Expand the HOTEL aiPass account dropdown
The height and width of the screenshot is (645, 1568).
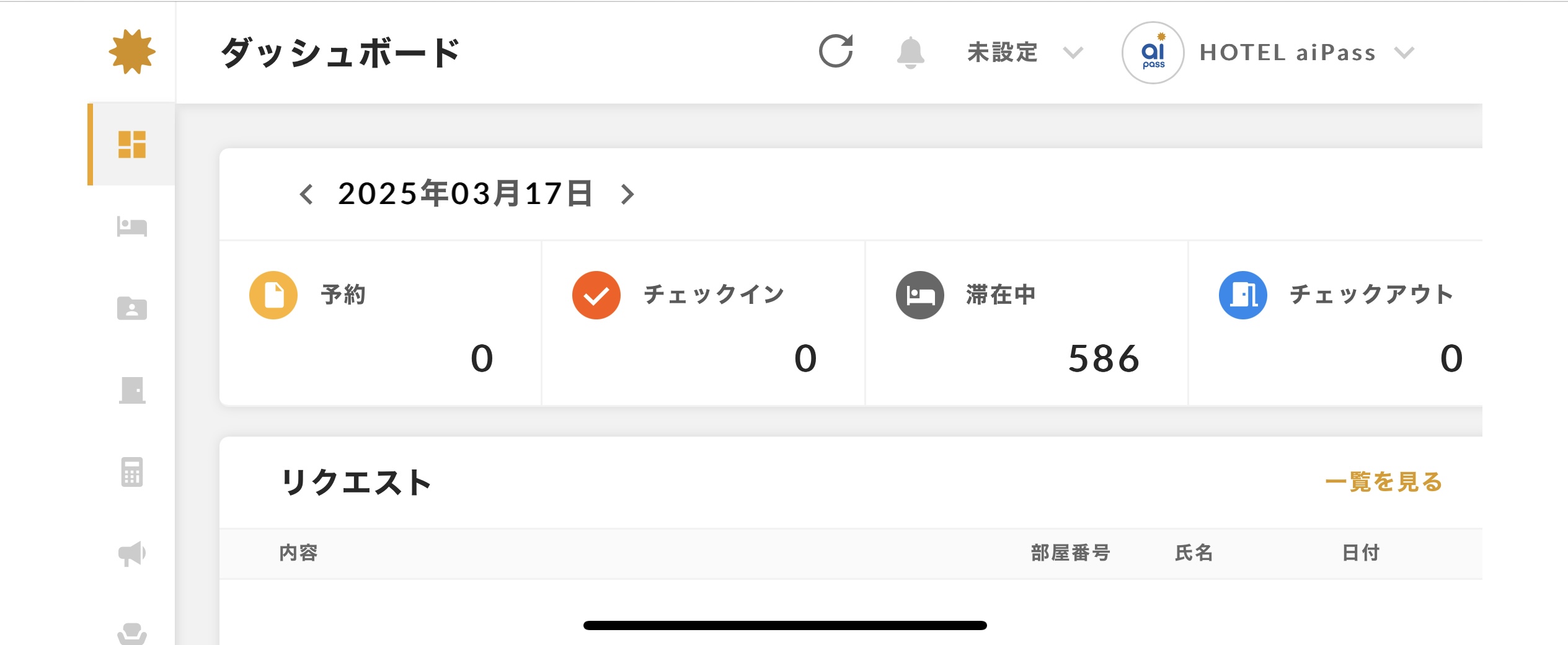[1268, 53]
